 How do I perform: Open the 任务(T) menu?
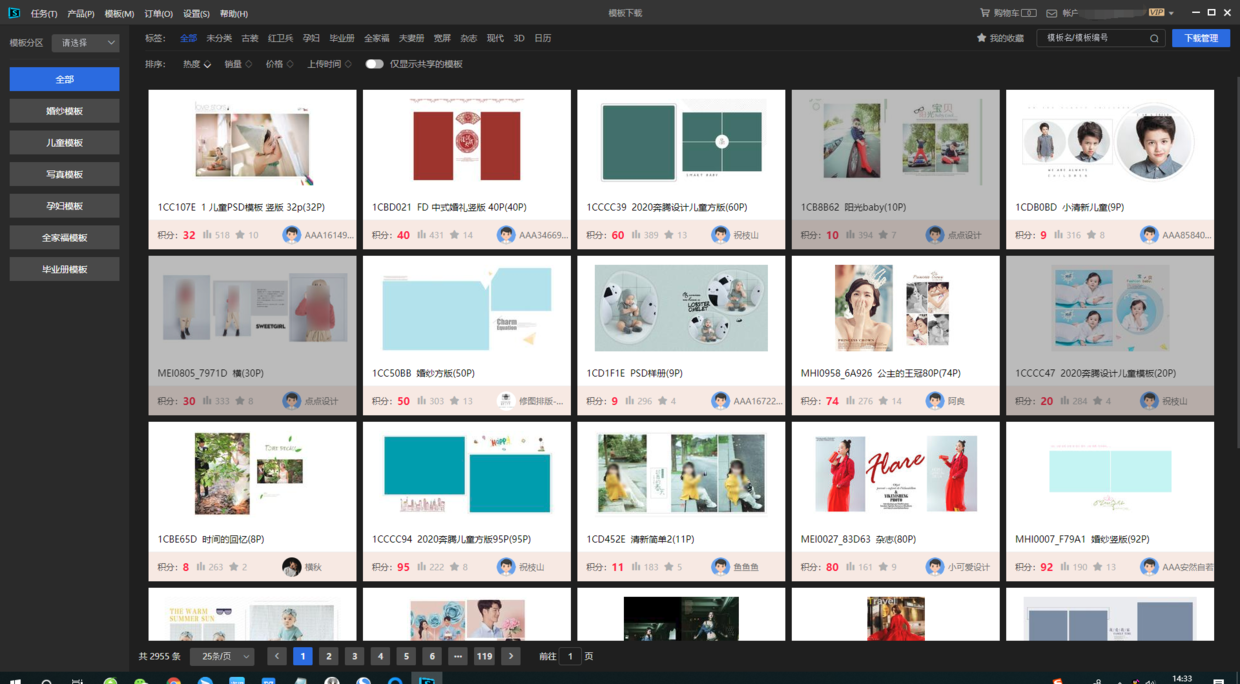(x=43, y=14)
